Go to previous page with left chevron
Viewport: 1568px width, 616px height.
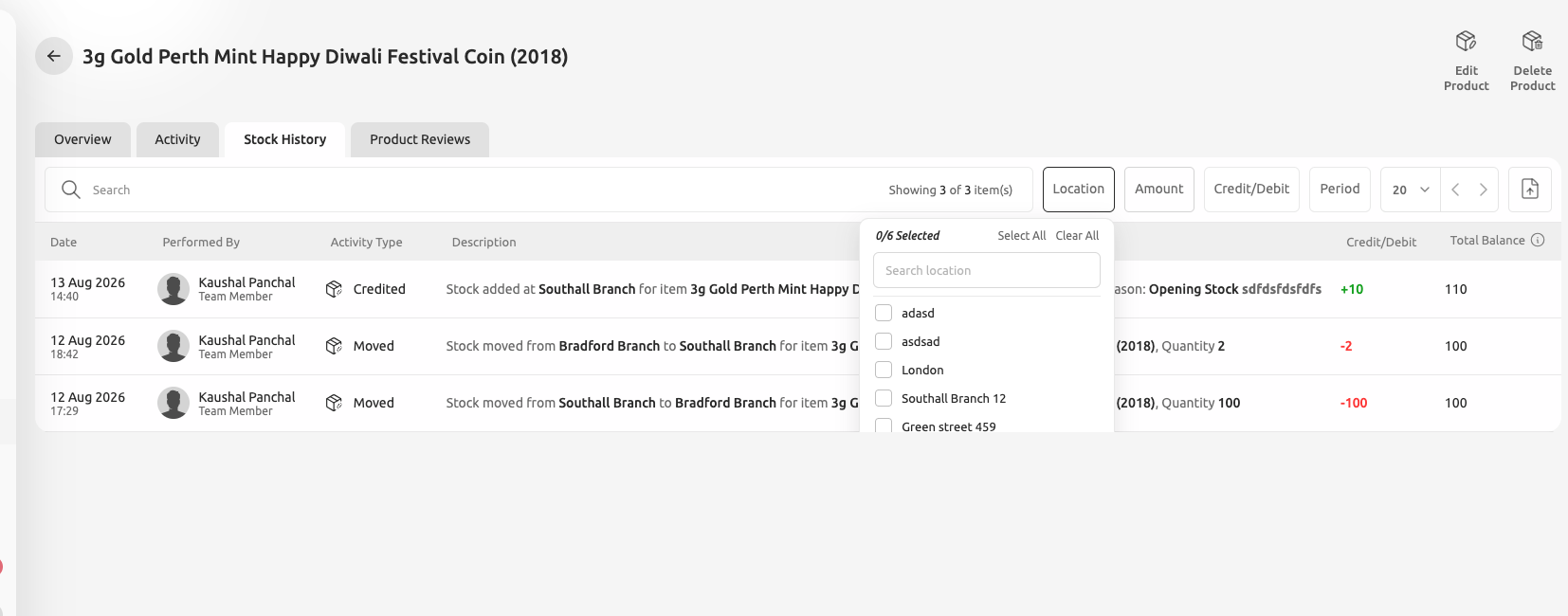(1455, 190)
